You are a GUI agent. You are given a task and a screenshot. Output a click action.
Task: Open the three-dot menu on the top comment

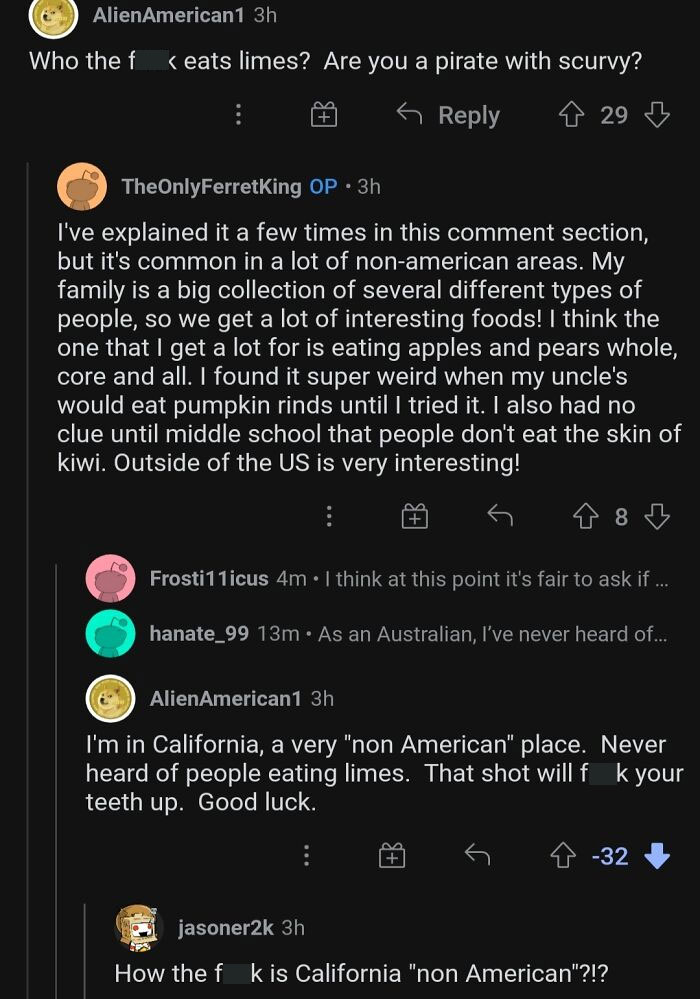238,115
